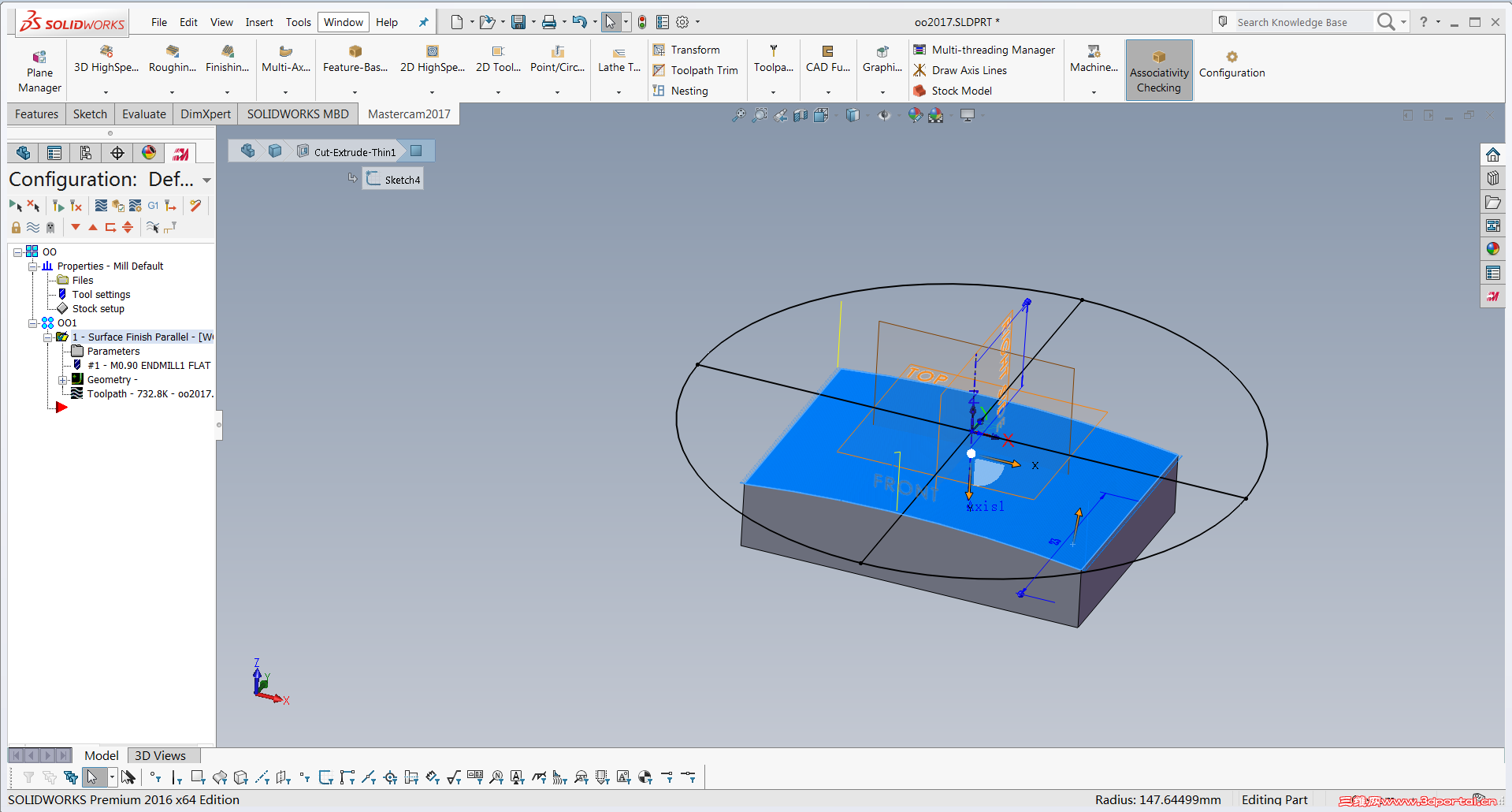Click the Toolpath Trim button

pyautogui.click(x=696, y=70)
